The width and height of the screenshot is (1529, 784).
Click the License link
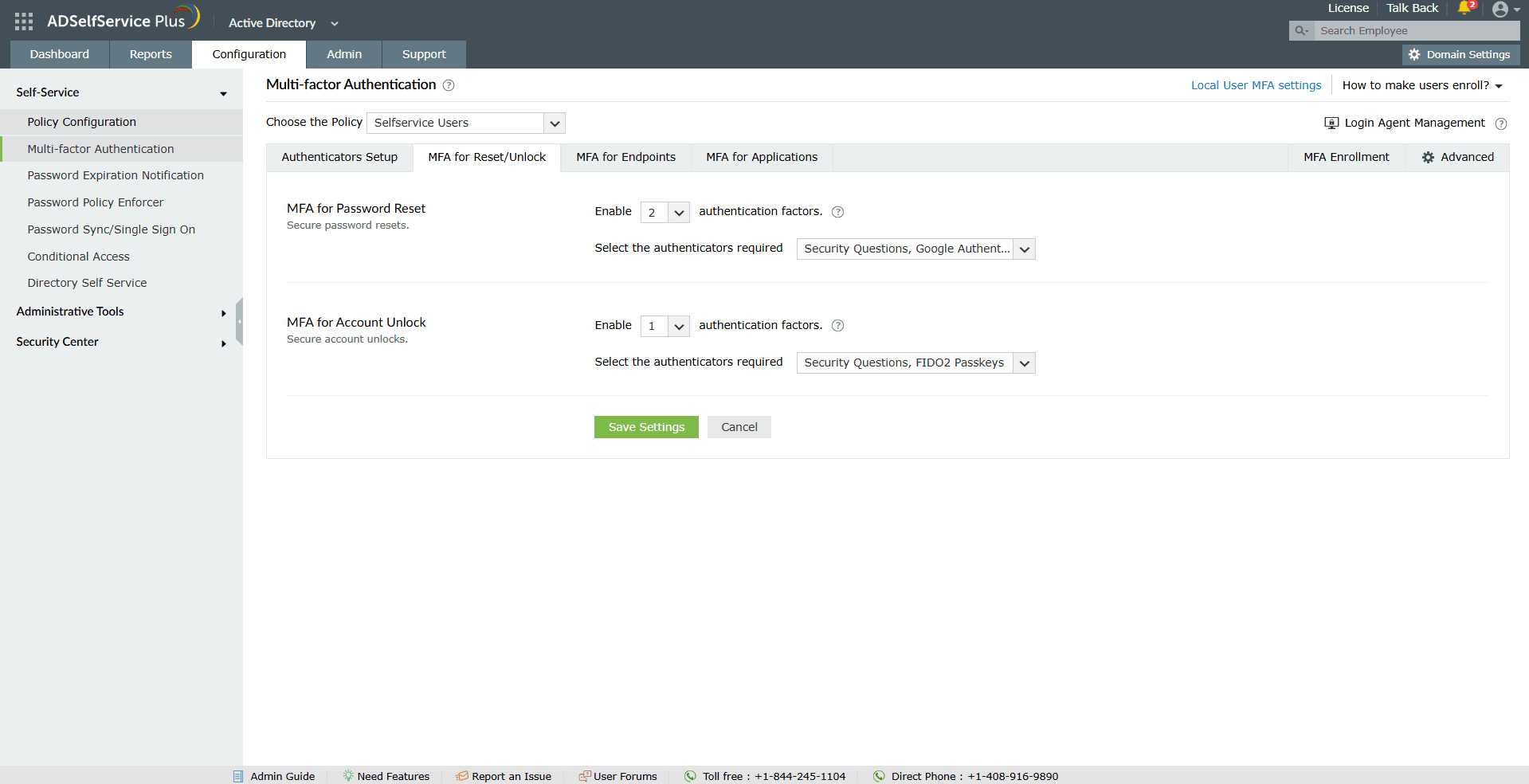(x=1348, y=8)
